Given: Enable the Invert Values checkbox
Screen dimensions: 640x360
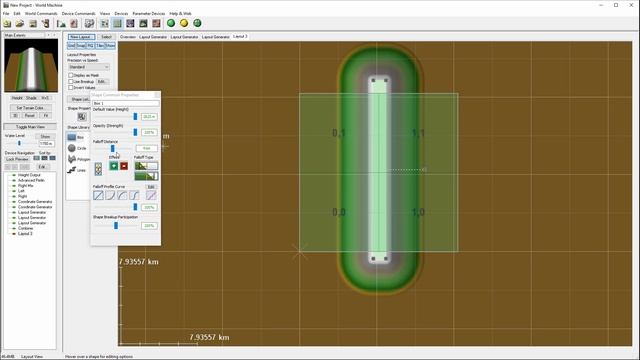Looking at the screenshot, I should coord(71,88).
